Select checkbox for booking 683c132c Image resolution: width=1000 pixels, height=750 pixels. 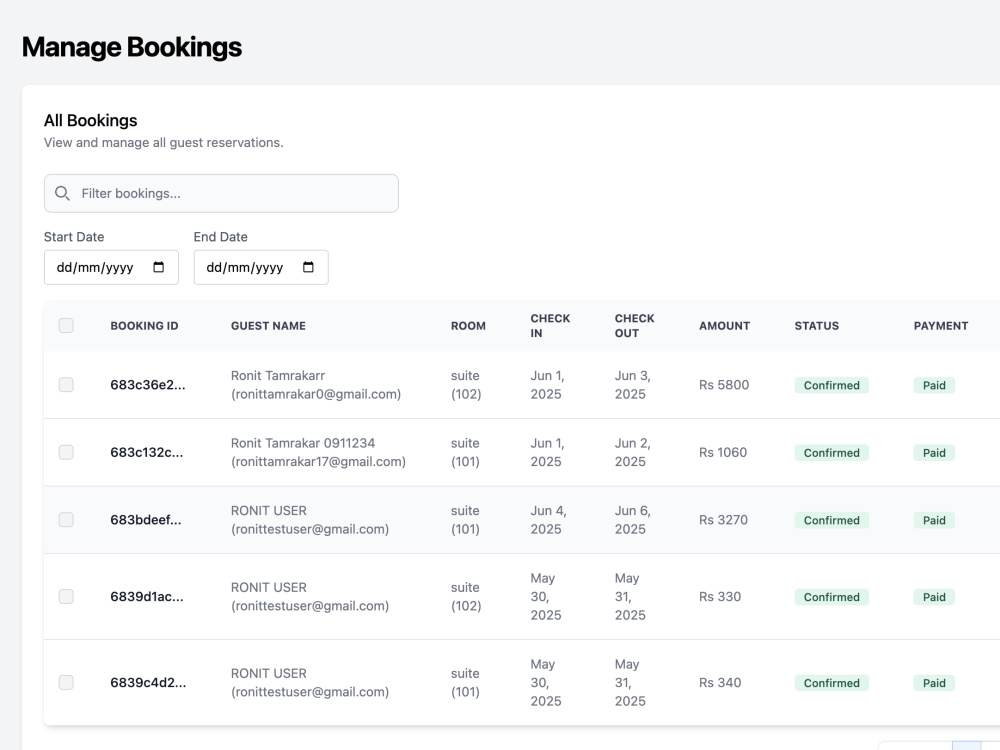[x=66, y=452]
